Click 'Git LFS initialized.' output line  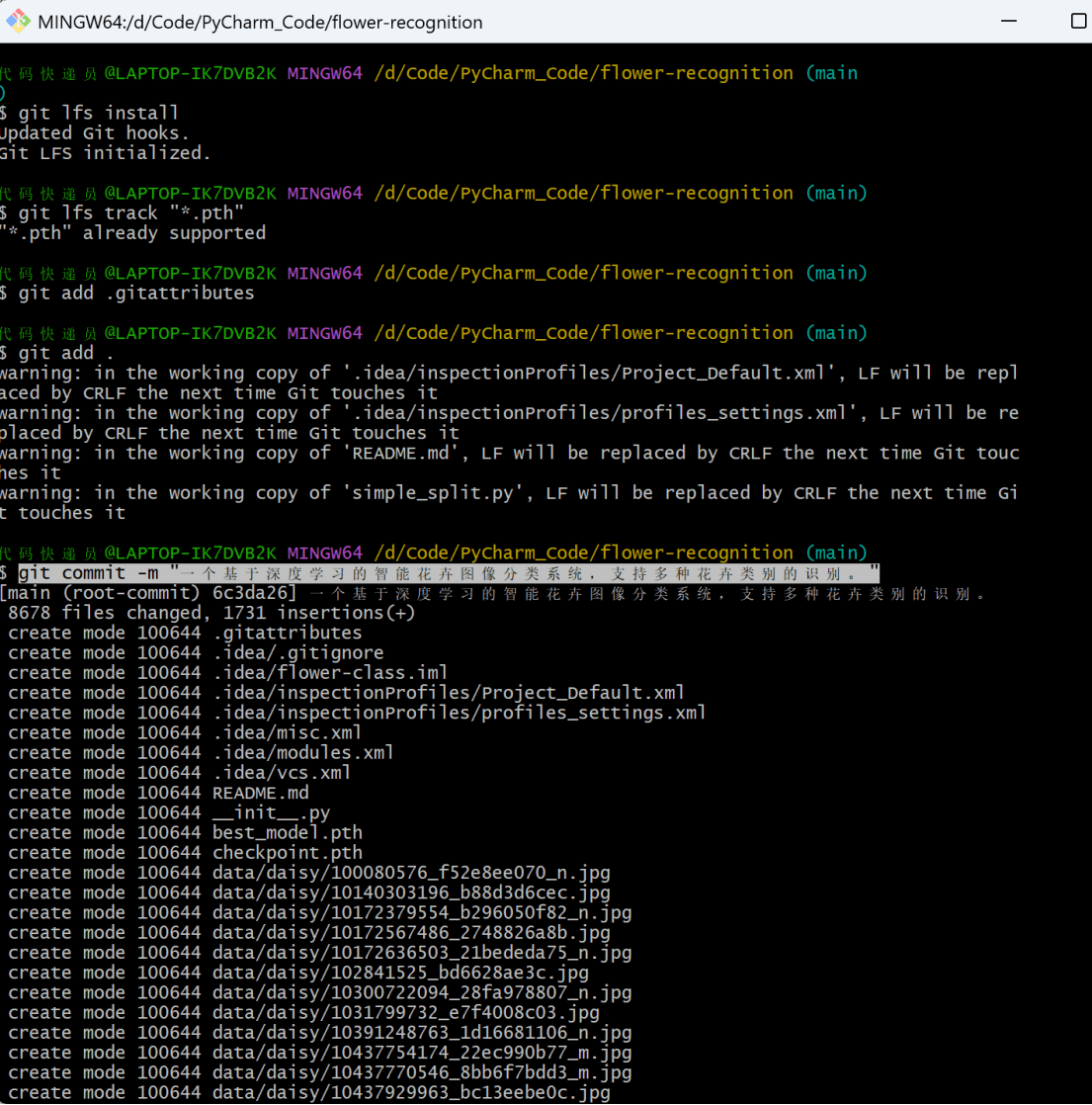point(105,153)
